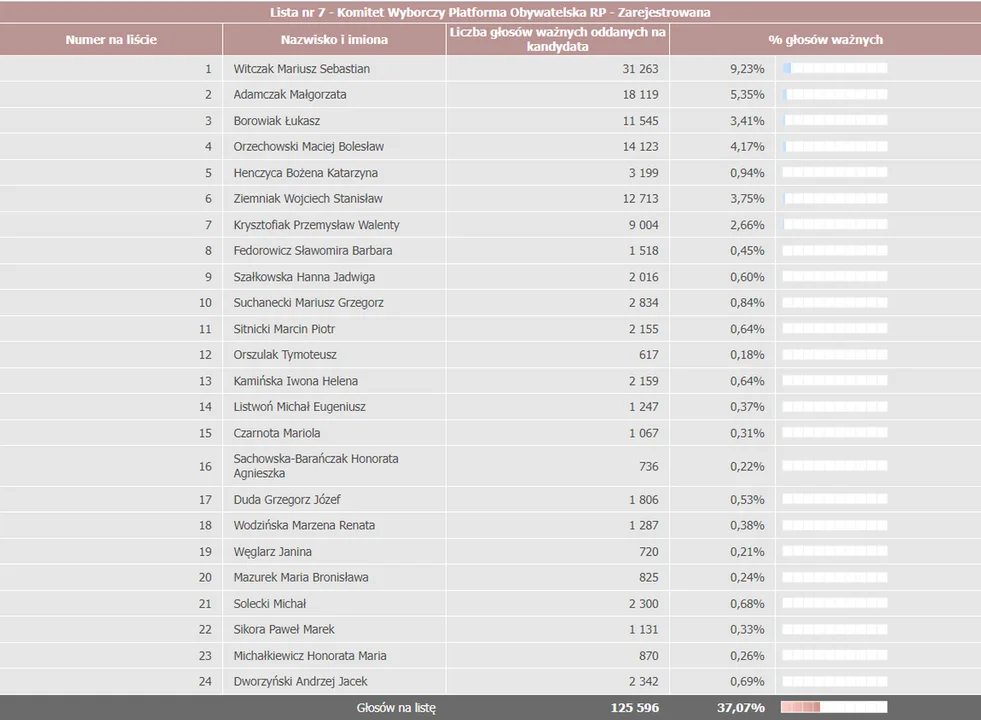981x720 pixels.
Task: Click the percentage 2,66%
Action: click(x=747, y=225)
